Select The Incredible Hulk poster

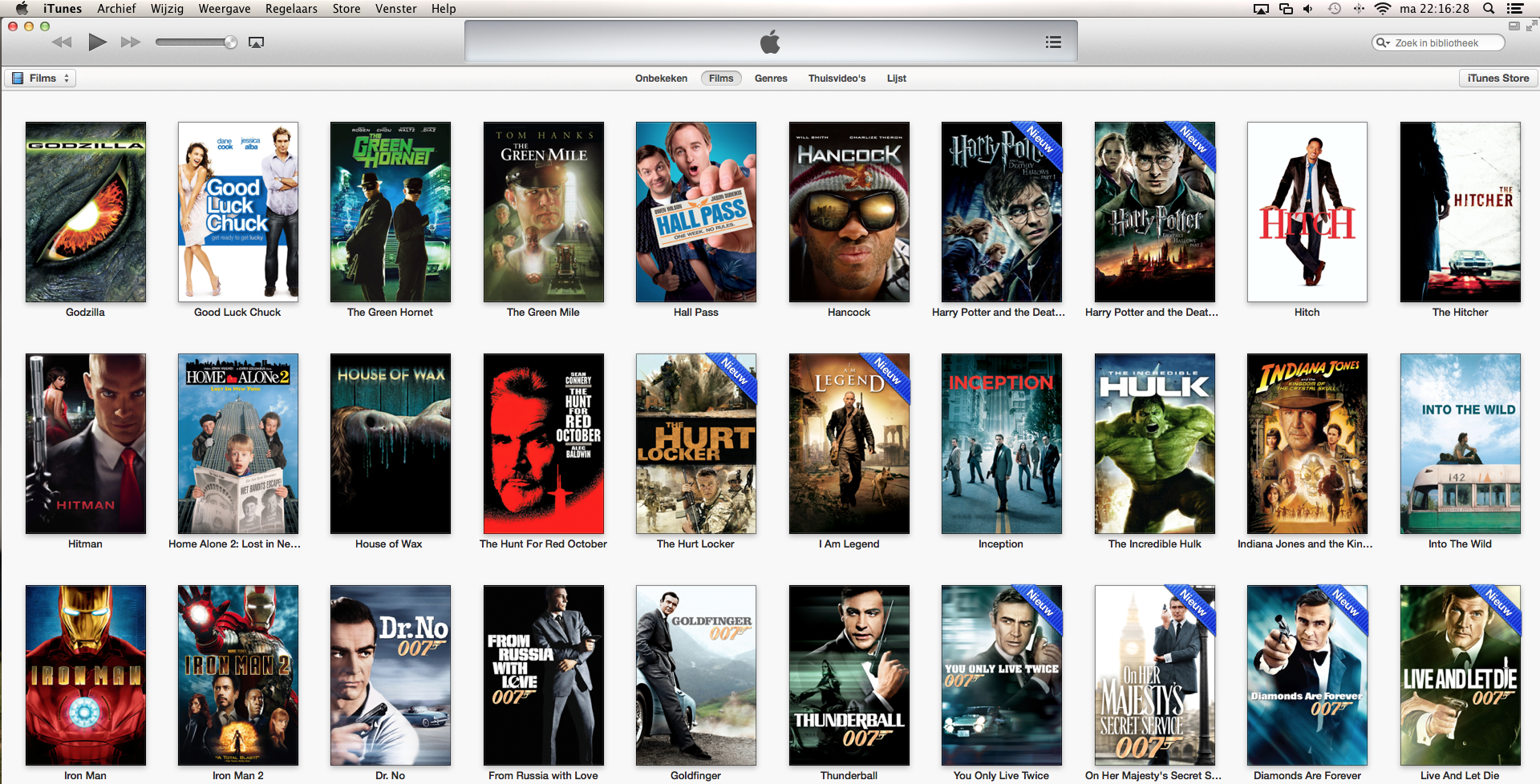[x=1155, y=443]
